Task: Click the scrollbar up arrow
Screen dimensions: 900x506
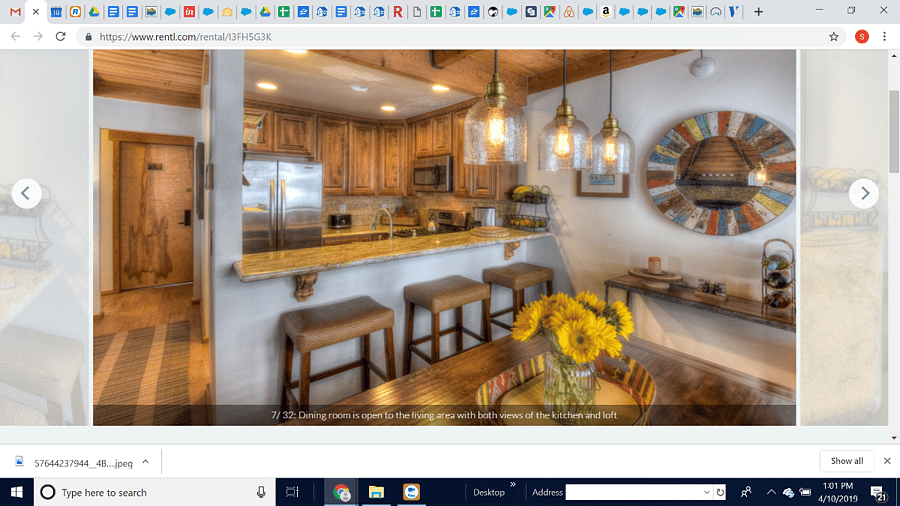Action: (894, 56)
